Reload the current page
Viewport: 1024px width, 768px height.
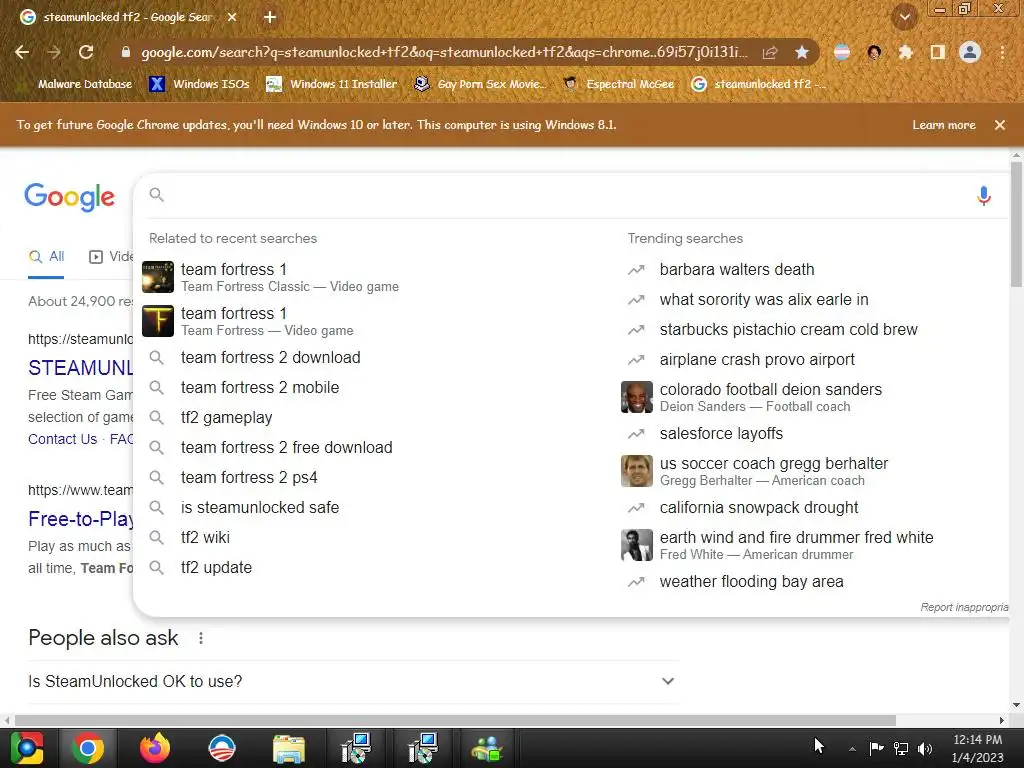pos(86,52)
